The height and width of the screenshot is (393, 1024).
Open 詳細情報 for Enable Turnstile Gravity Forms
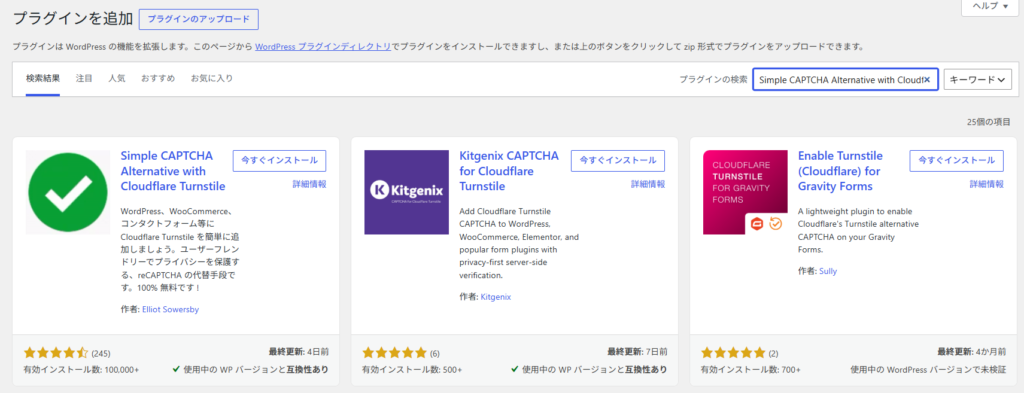987,184
